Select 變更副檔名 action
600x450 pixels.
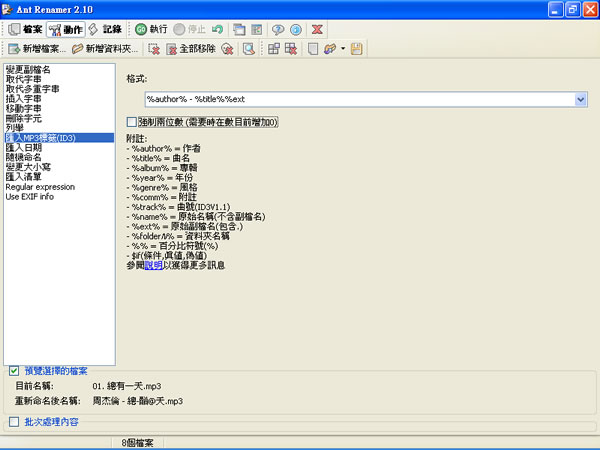[x=28, y=70]
